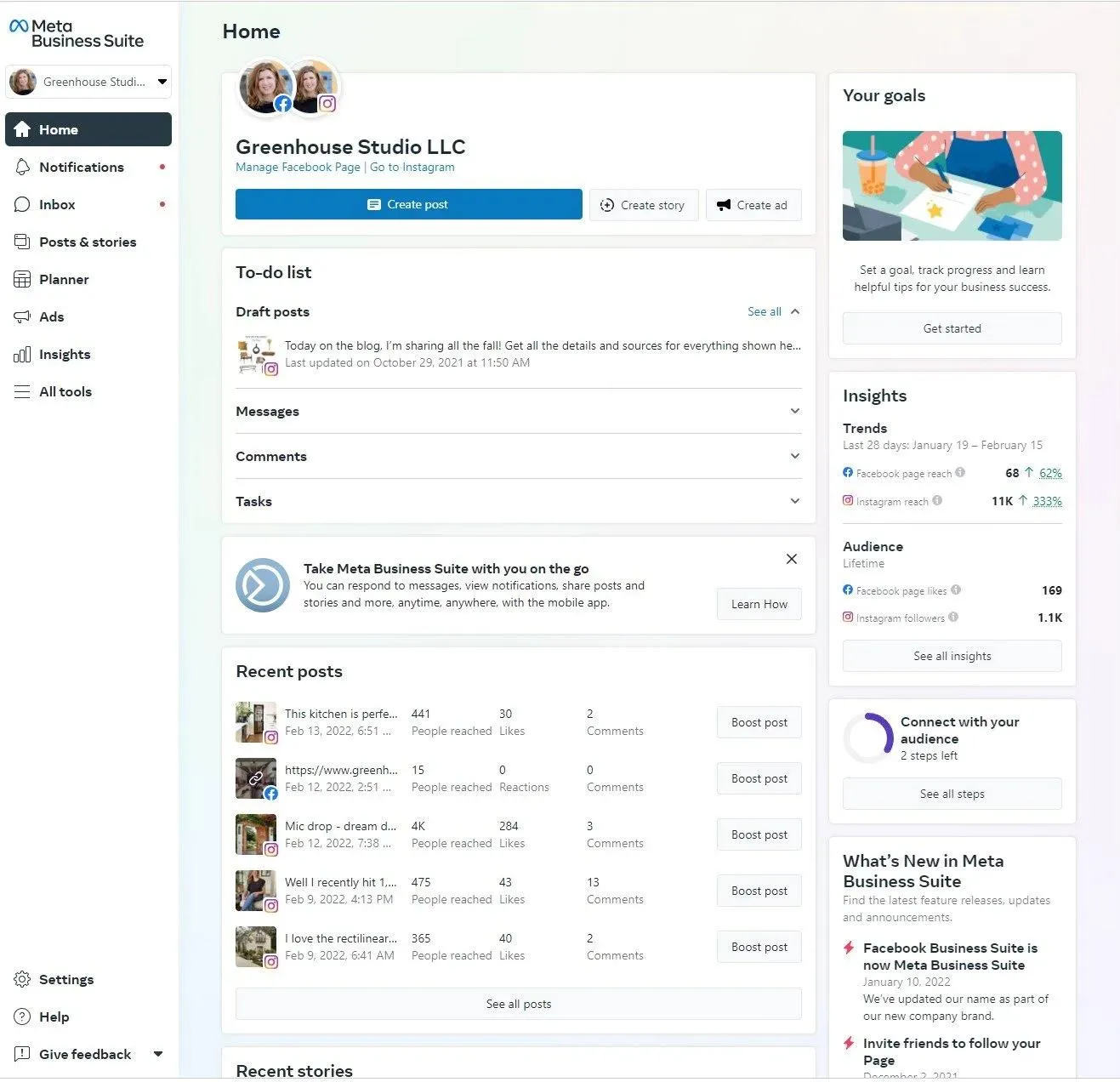Dismiss the mobile app promotion banner
Viewport: 1120px width, 1082px height.
click(x=792, y=559)
